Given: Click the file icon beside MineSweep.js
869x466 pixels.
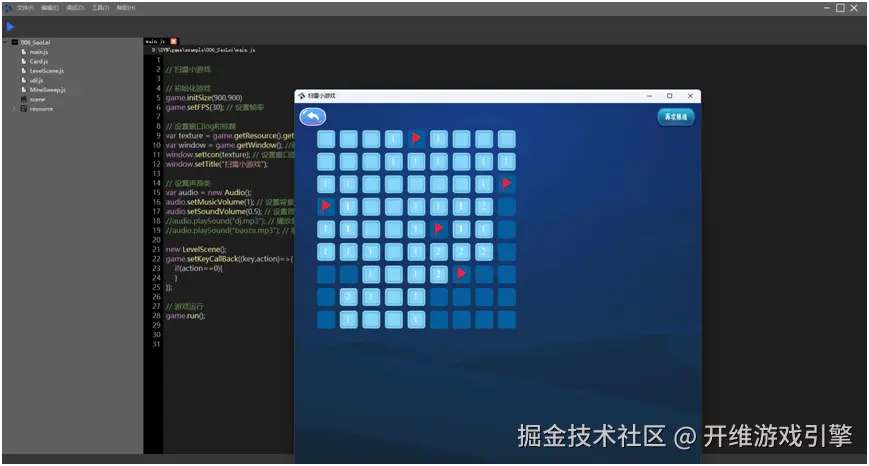Looking at the screenshot, I should [24, 89].
